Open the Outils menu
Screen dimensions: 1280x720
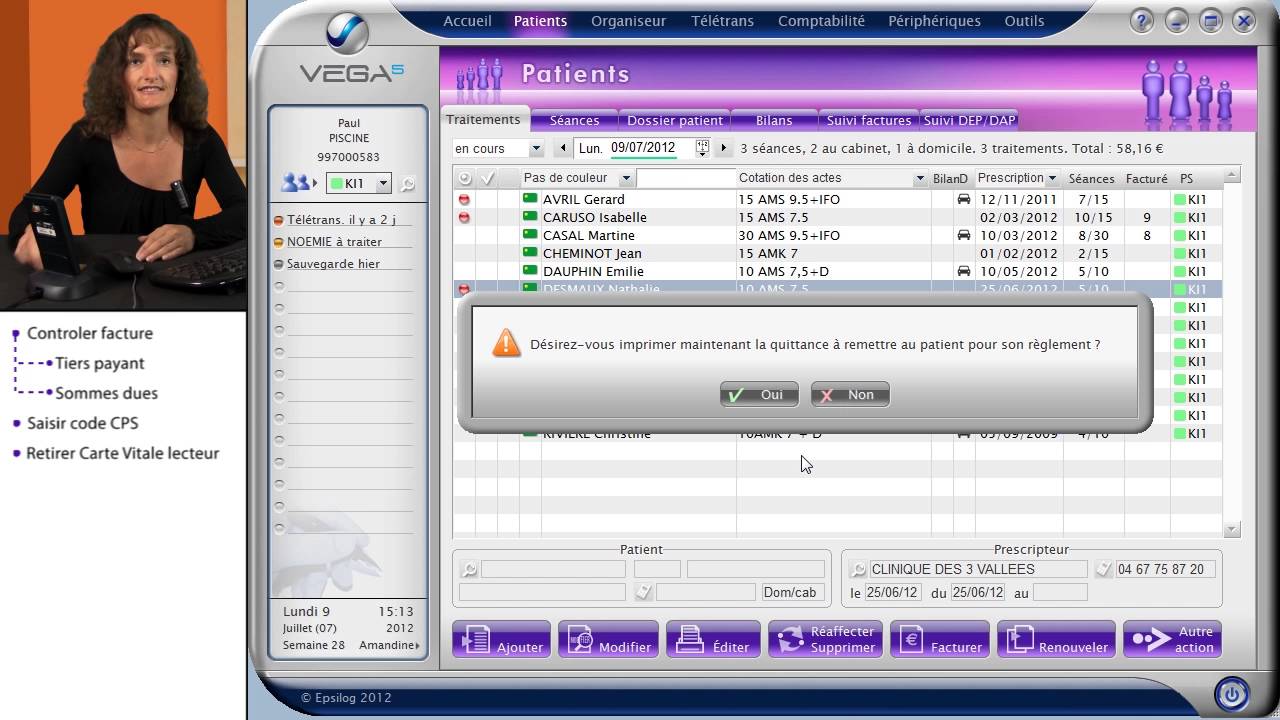1024,20
